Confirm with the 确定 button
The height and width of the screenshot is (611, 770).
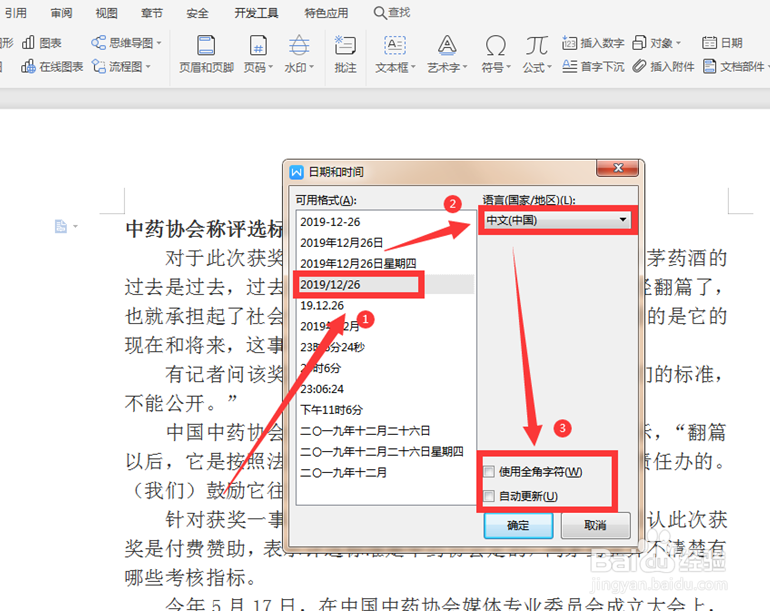[518, 526]
